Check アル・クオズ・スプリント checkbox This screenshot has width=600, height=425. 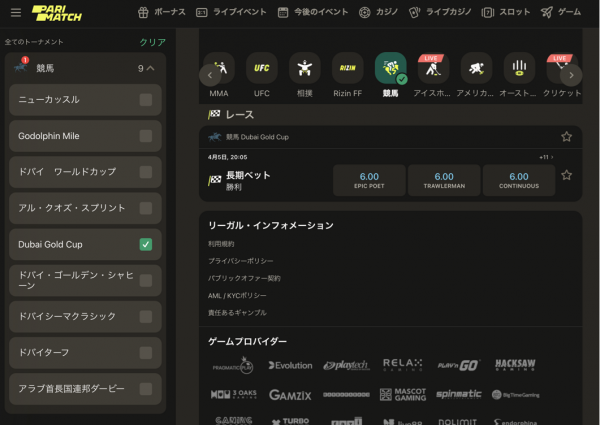click(x=146, y=208)
